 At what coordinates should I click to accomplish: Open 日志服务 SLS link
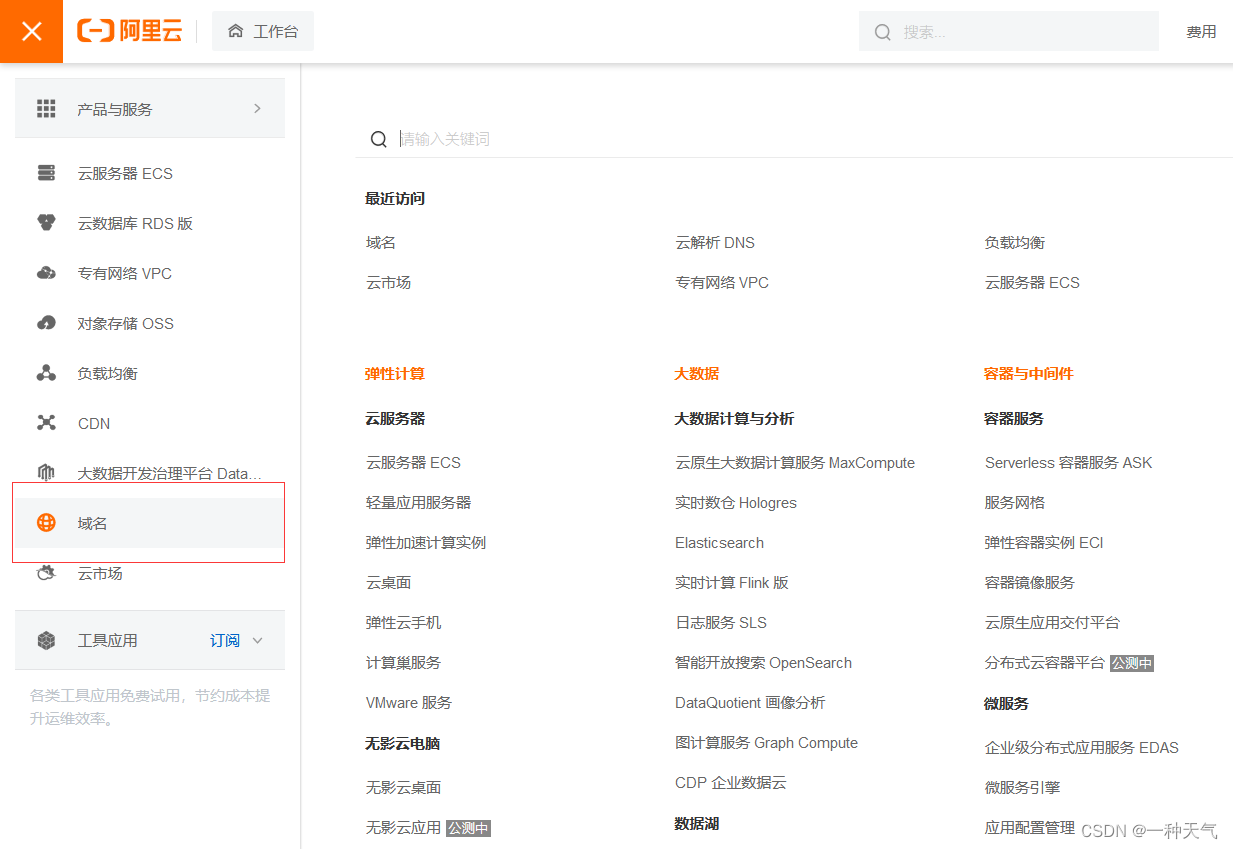coord(721,622)
